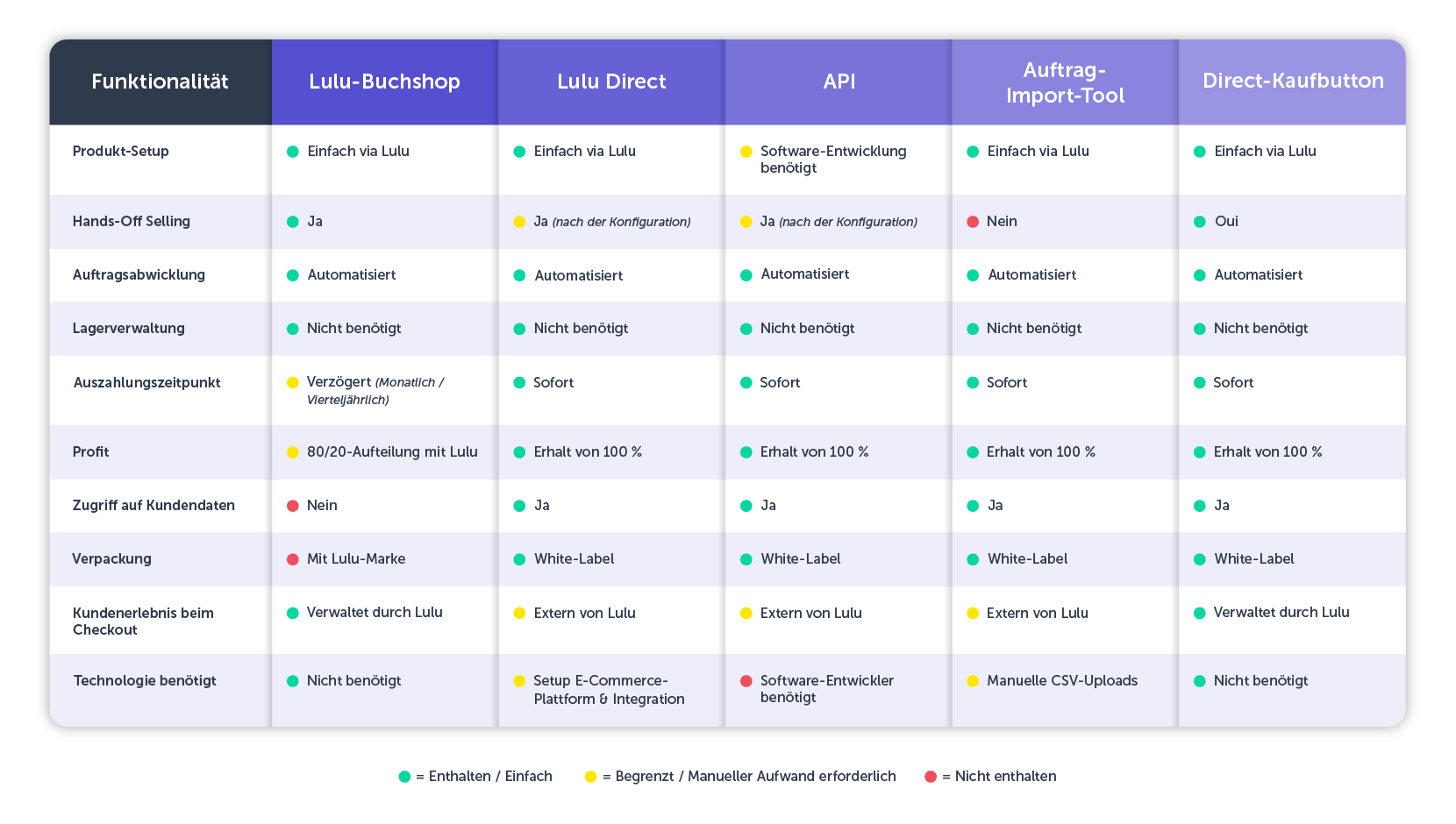
Task: Click Einfach via Lulu under Direct-Kaufbutton
Action: coord(1266,151)
